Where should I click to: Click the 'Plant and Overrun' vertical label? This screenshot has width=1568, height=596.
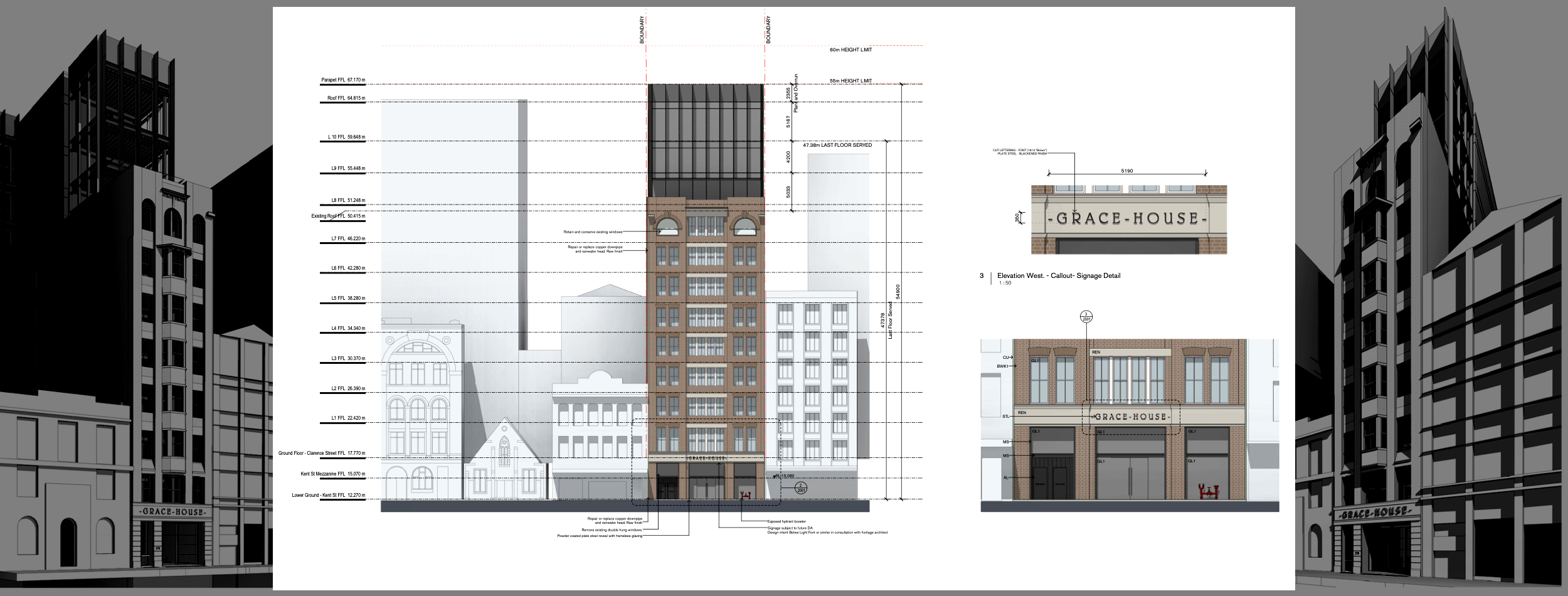coord(796,93)
